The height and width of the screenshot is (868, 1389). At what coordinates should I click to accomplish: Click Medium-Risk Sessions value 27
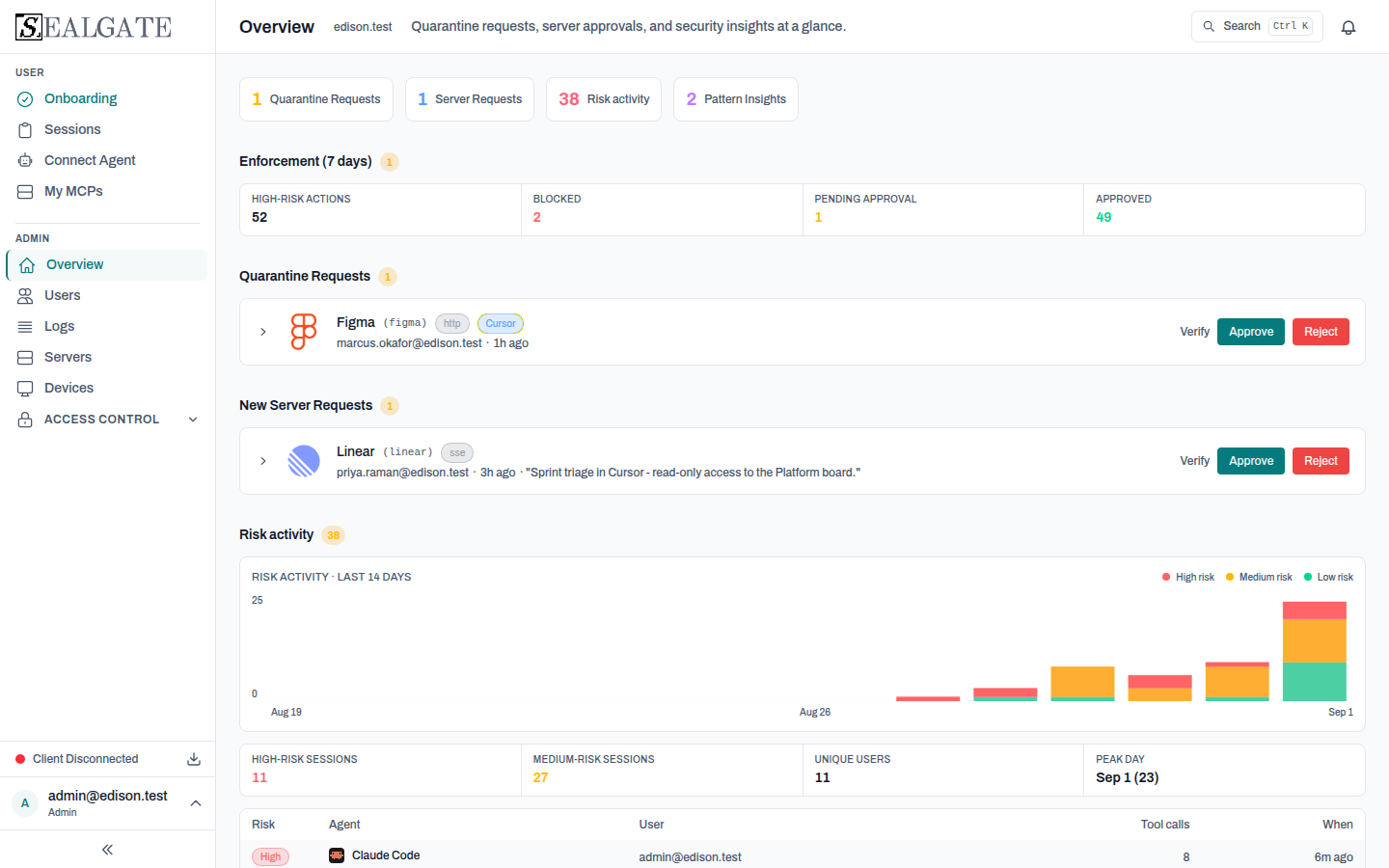(x=540, y=777)
